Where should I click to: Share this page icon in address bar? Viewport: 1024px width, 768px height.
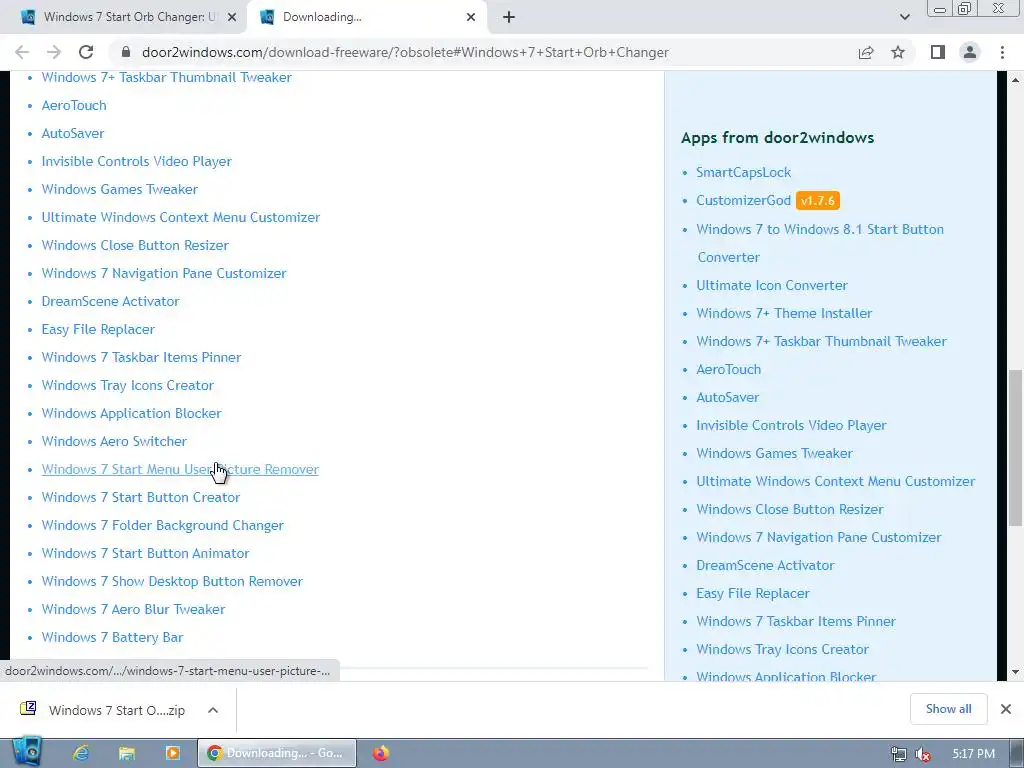(x=866, y=52)
